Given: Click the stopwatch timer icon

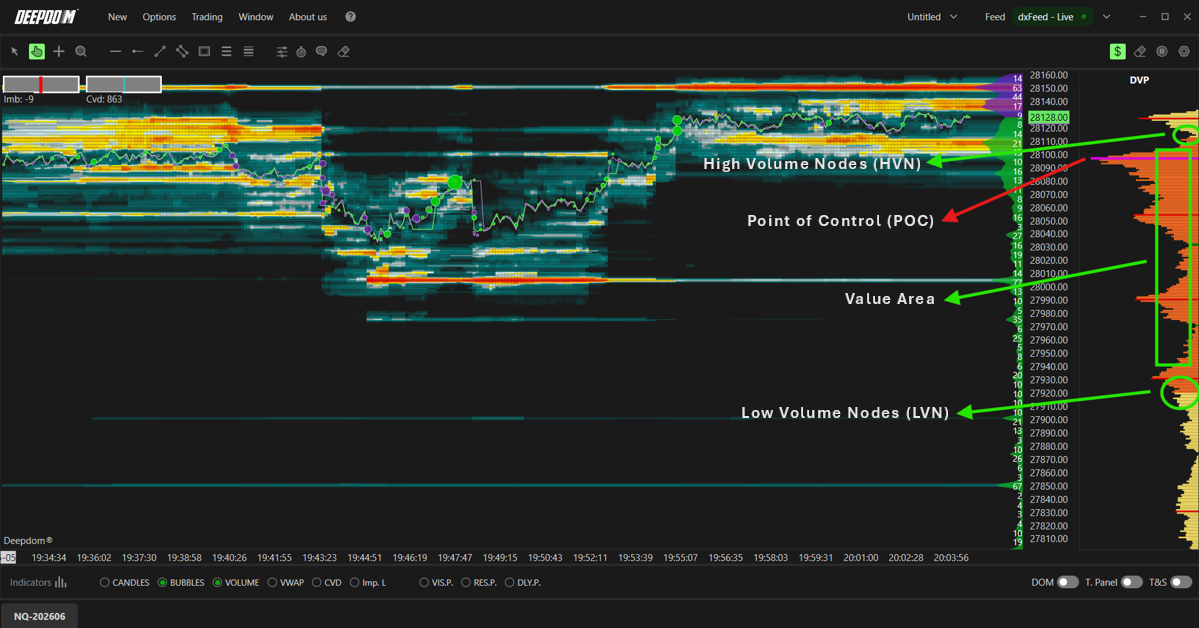Looking at the screenshot, I should point(301,51).
